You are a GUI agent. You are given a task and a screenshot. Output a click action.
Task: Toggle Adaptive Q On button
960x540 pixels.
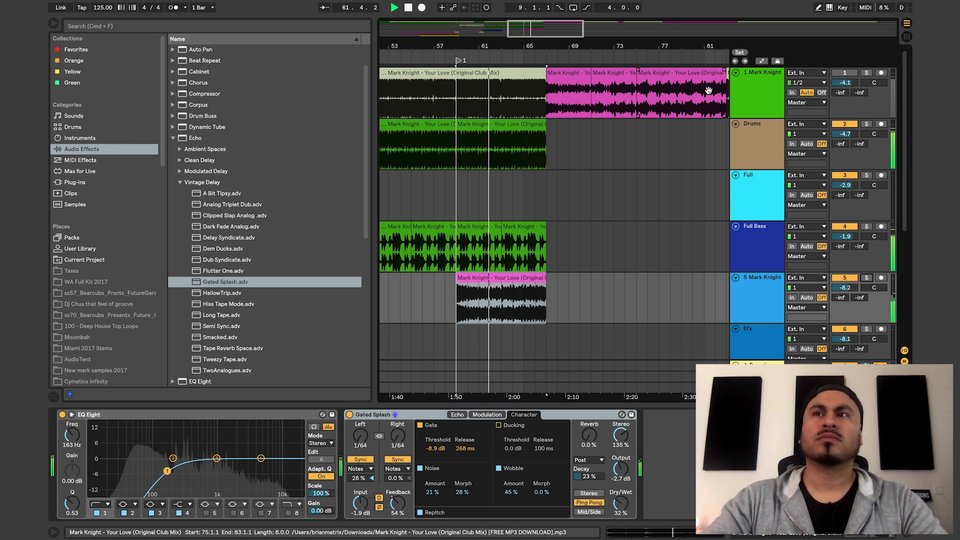321,476
